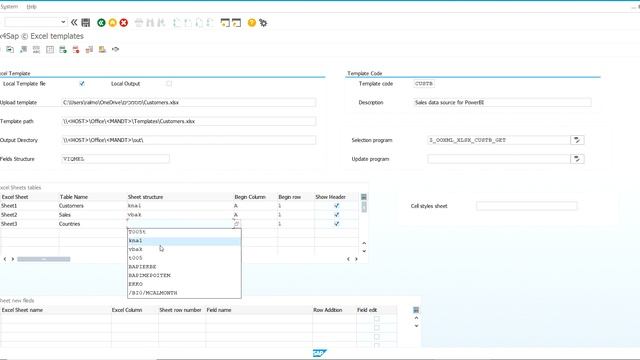Viewport: 640px width, 360px height.
Task: Click the ABC text application toolbar icon
Action: [x=36, y=49]
